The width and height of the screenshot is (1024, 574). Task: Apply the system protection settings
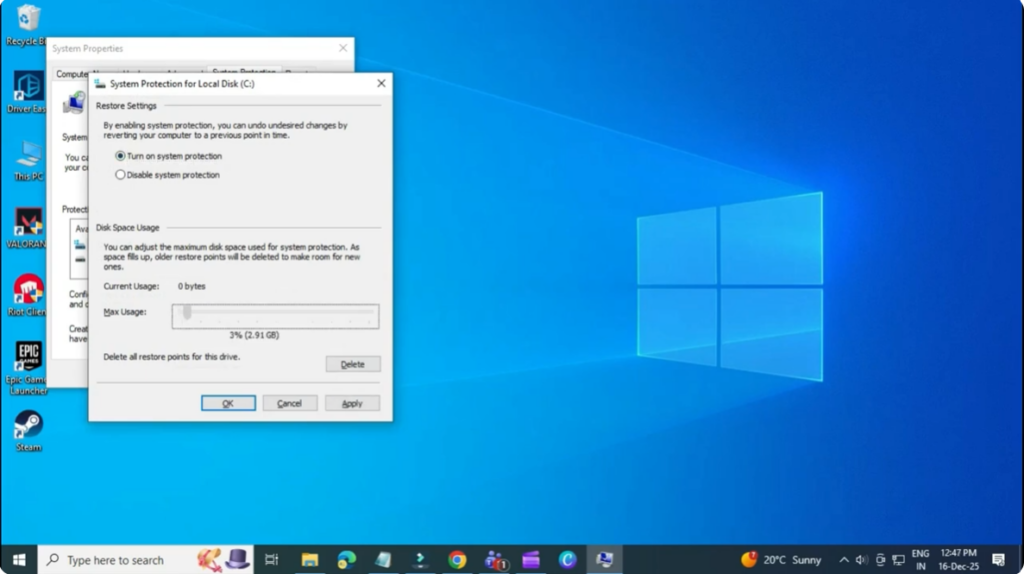click(x=352, y=404)
